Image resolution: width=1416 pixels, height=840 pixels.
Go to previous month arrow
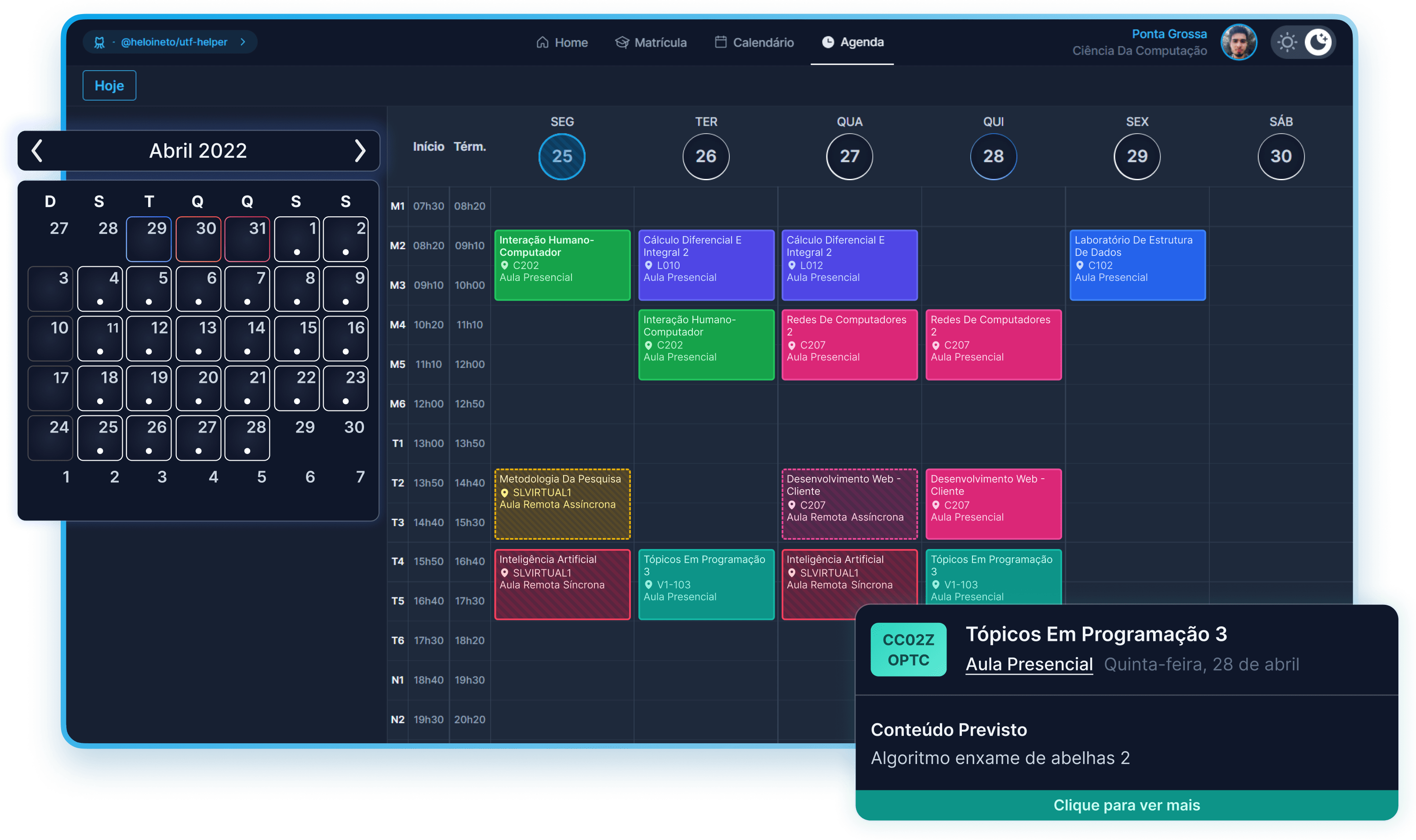(37, 151)
